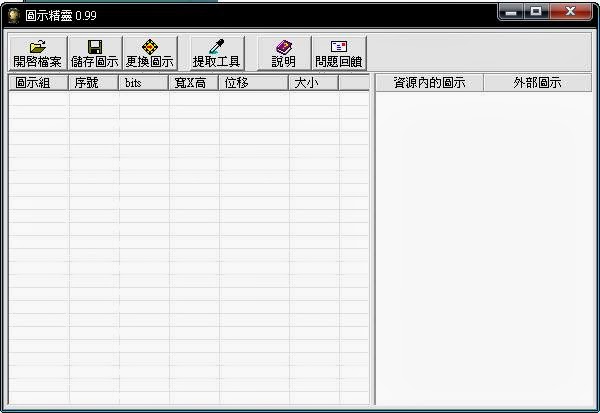Click 問題回饋 feedback button

point(339,53)
